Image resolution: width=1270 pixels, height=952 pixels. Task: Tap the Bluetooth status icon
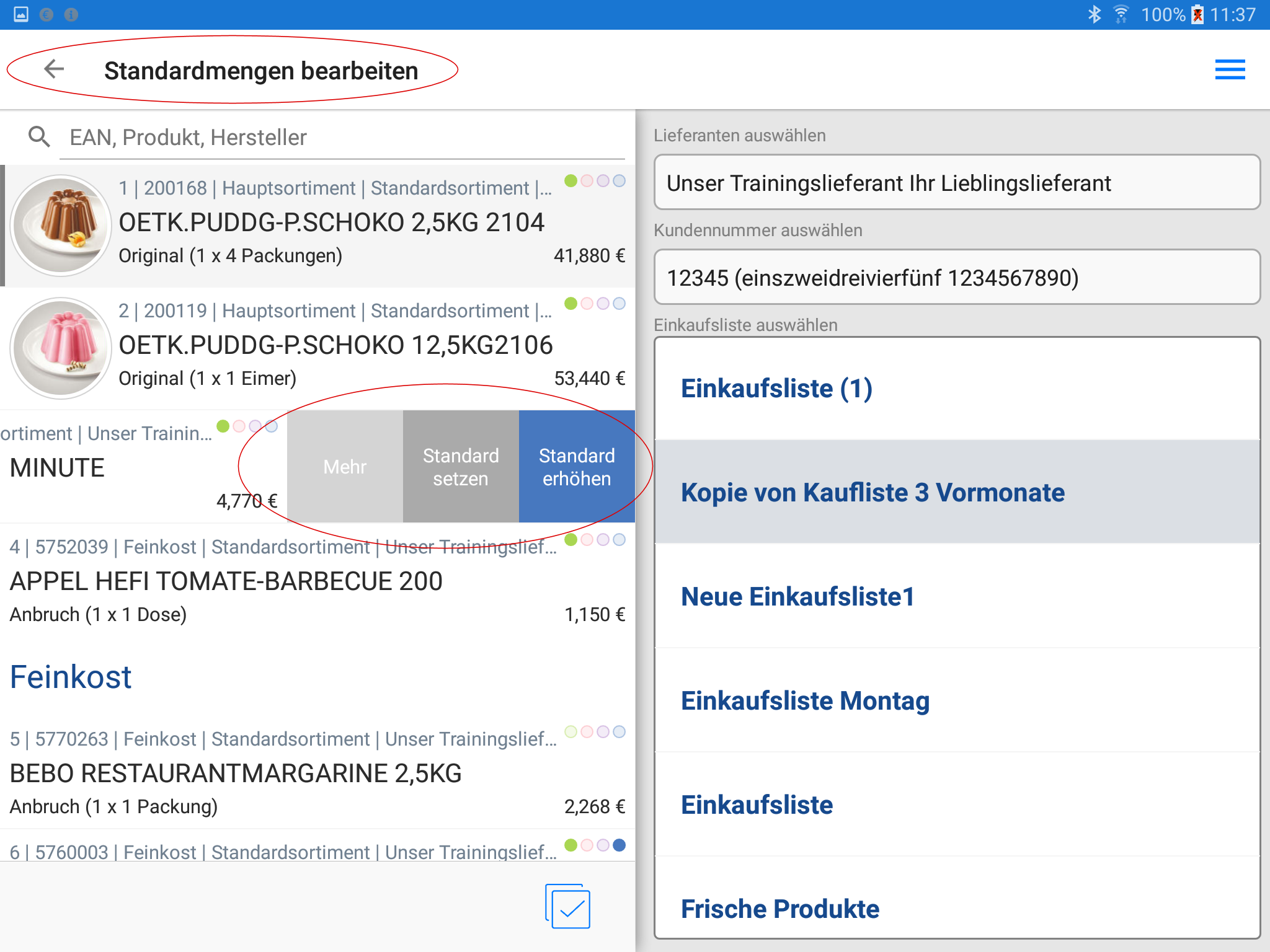pos(1095,14)
